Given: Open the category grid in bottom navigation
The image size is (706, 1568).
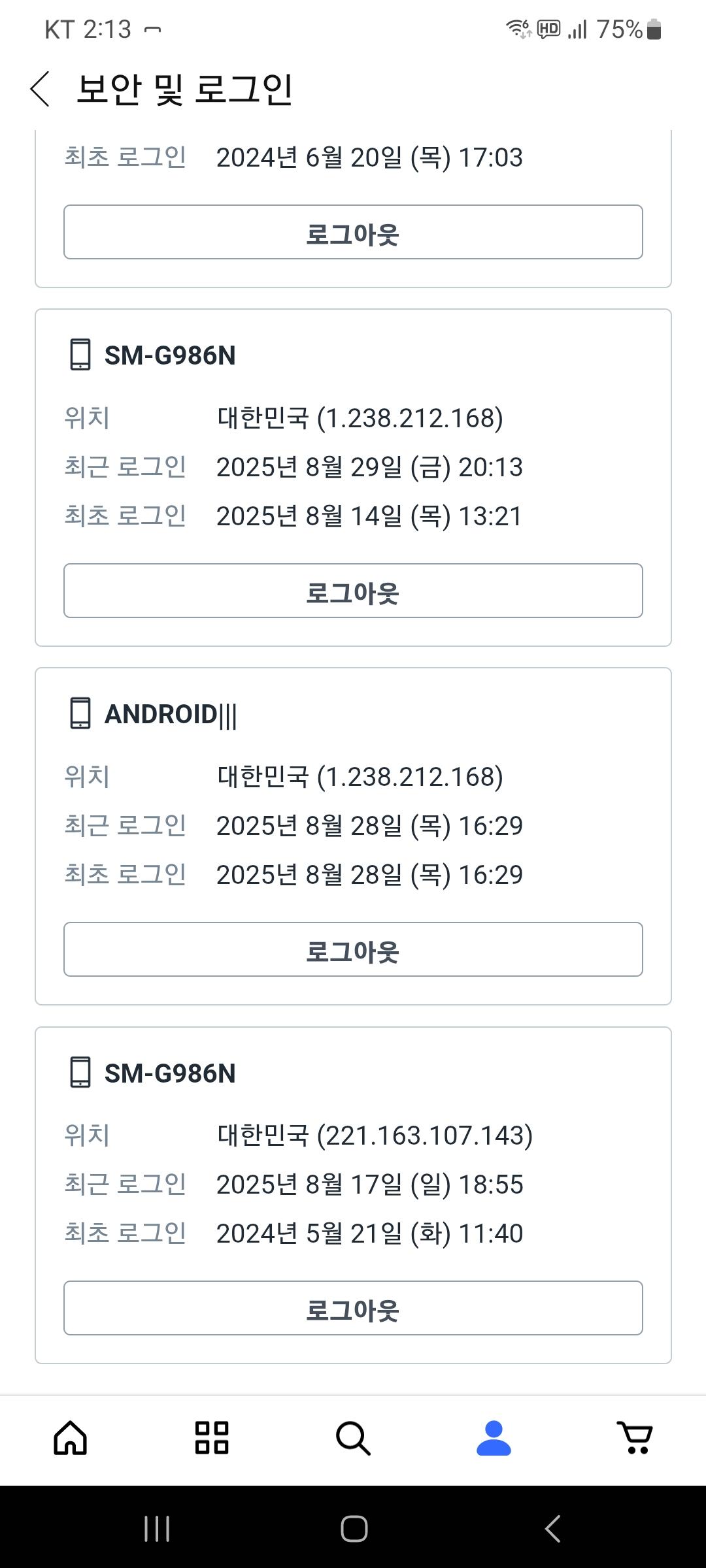Looking at the screenshot, I should [x=212, y=1438].
